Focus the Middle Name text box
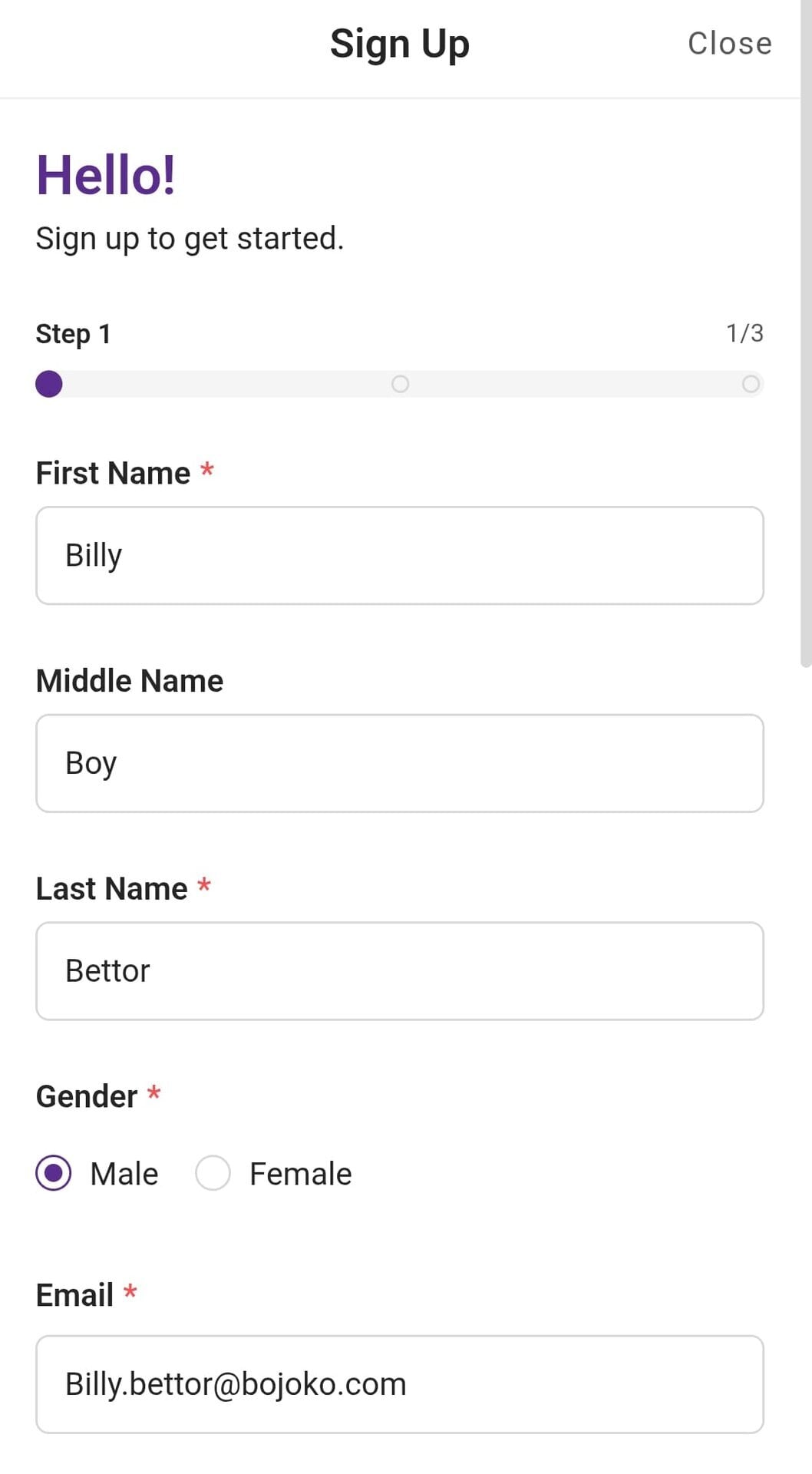Screen dimensions: 812x1474 (399, 763)
